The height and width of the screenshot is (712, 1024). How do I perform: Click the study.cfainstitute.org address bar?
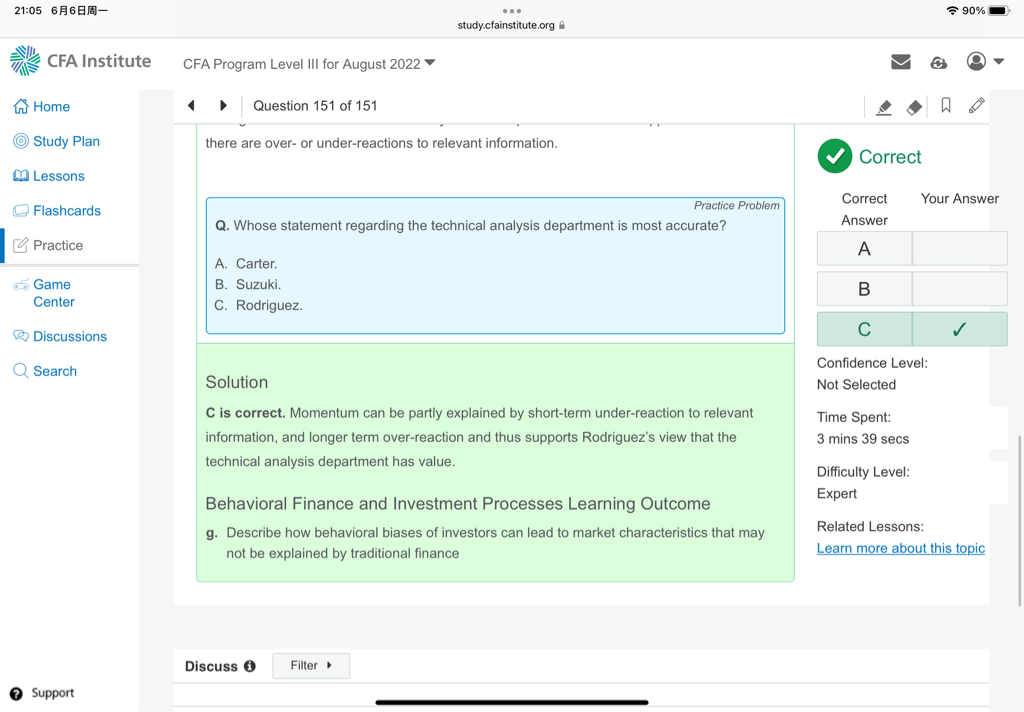[x=511, y=25]
